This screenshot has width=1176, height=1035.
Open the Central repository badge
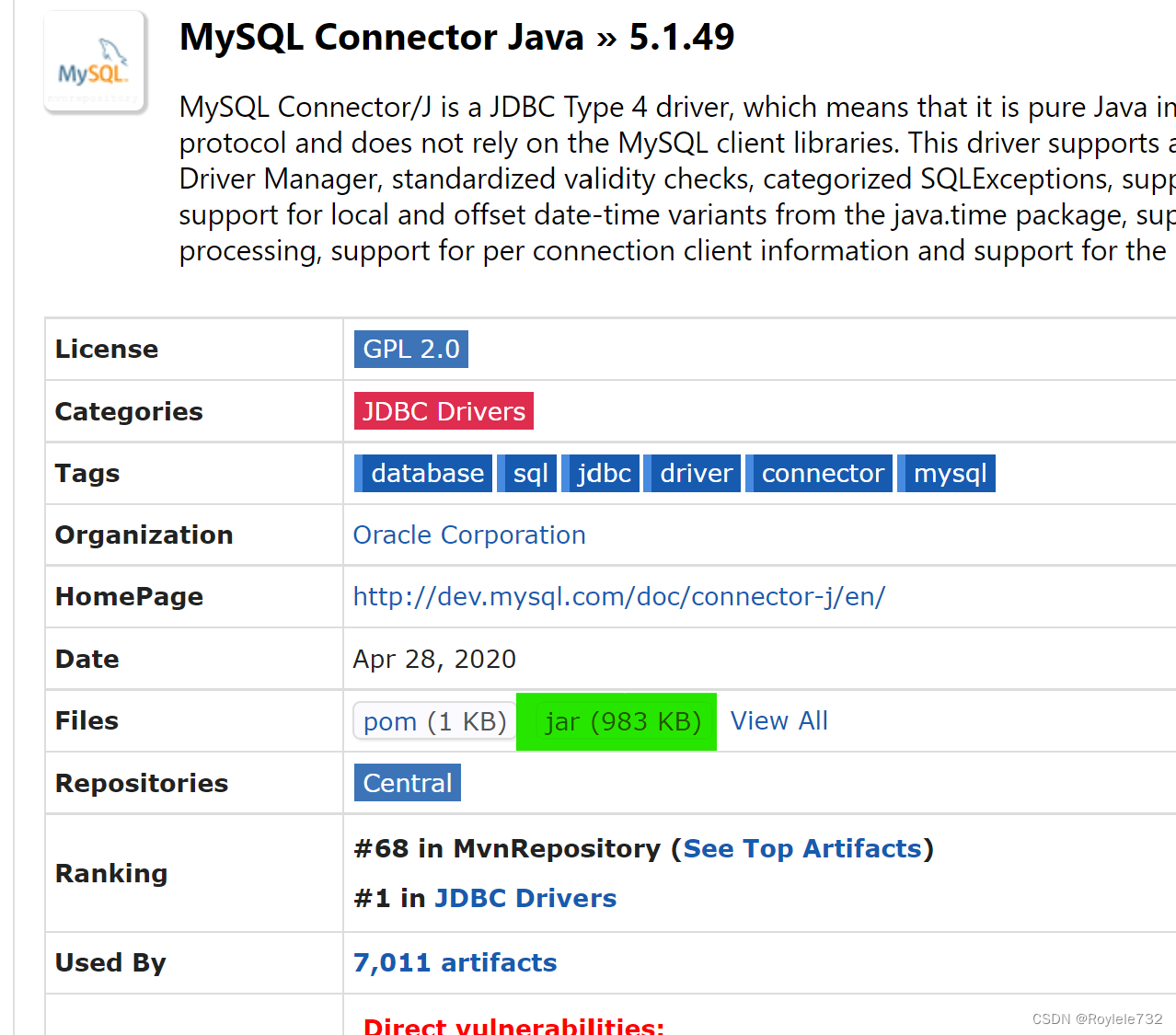pyautogui.click(x=407, y=783)
